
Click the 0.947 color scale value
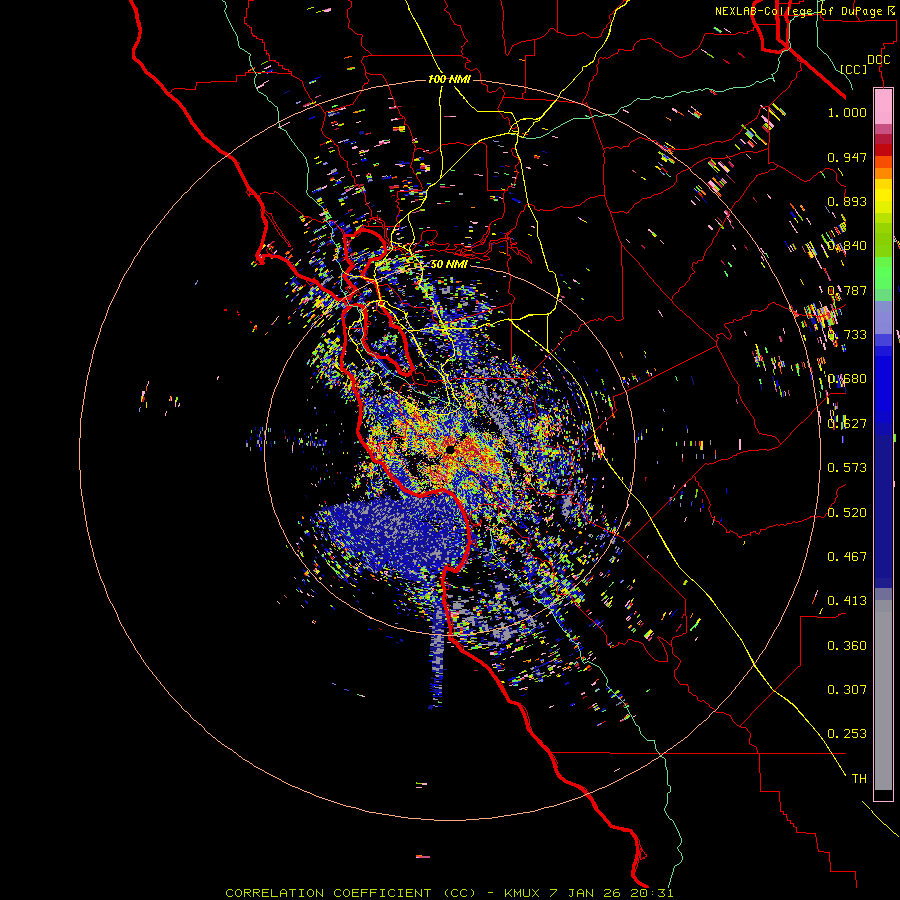tap(847, 157)
